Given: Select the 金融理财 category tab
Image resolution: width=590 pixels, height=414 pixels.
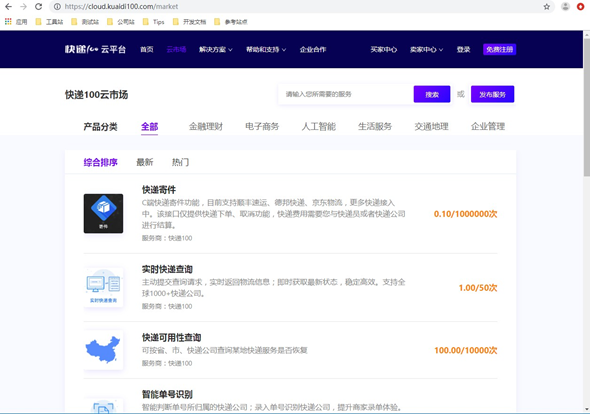Looking at the screenshot, I should (206, 126).
